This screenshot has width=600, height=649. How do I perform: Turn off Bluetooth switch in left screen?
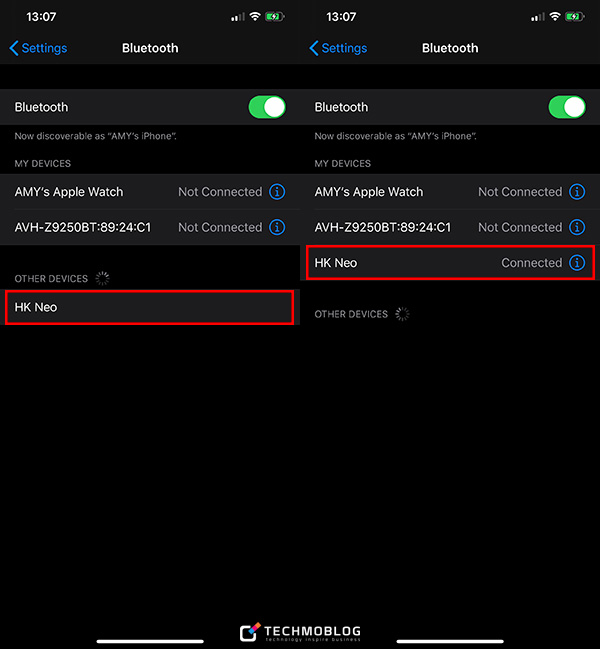coord(267,107)
